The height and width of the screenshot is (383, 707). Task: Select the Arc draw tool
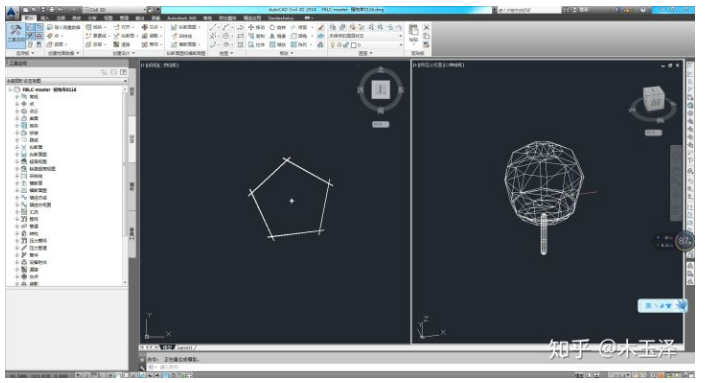[213, 45]
